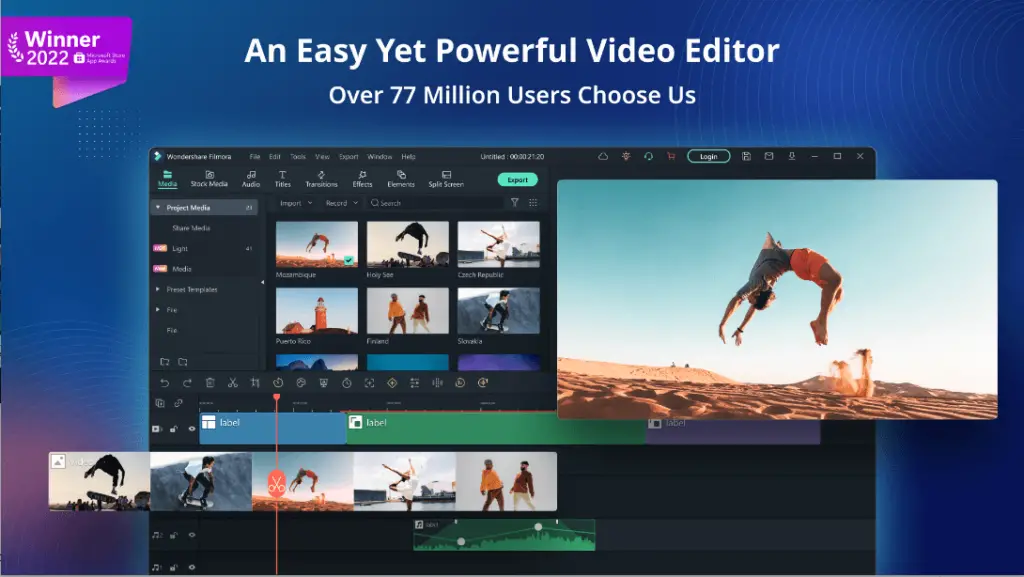Viewport: 1024px width, 577px height.
Task: Open the Help menu
Action: click(408, 157)
